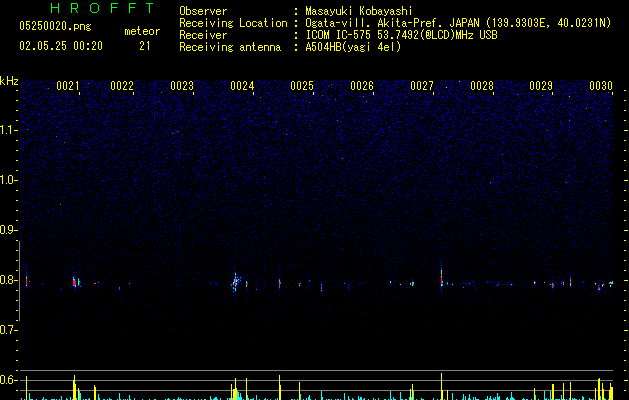629x400 pixels.
Task: Click time marker 0025
Action: tap(302, 86)
